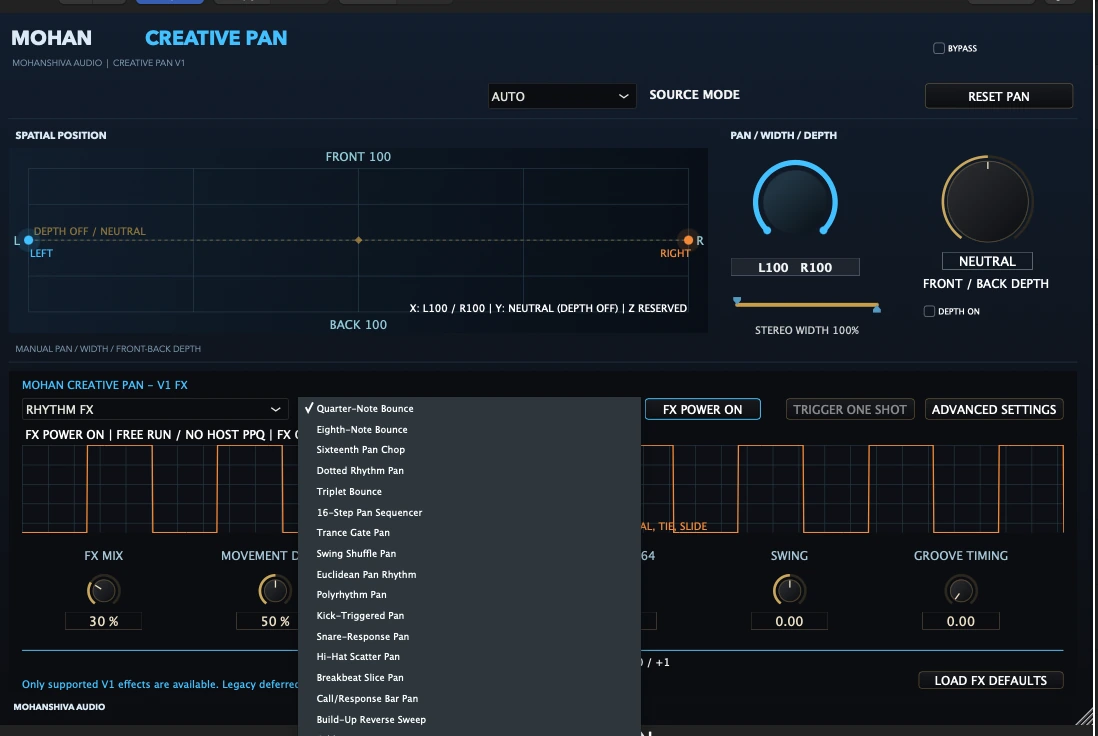Toggle the FX POWER ON button

pos(702,409)
